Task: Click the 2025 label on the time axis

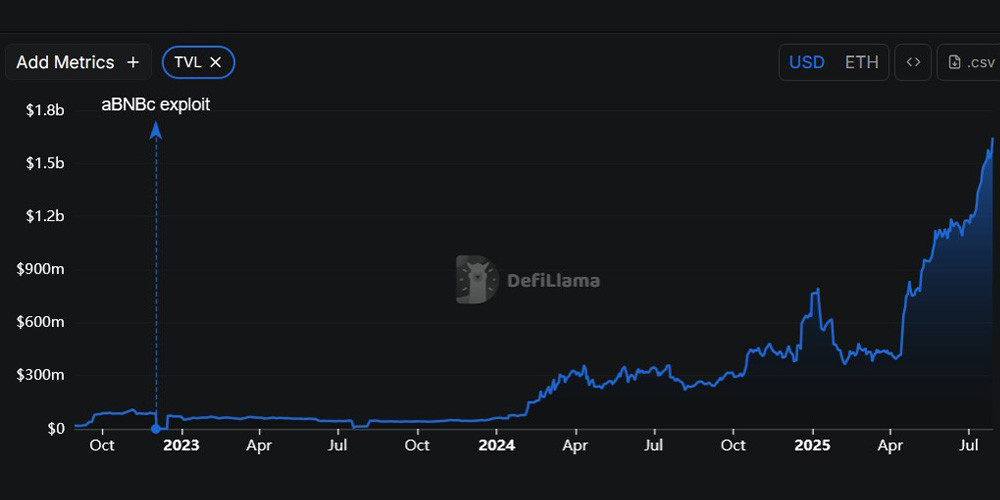Action: click(813, 445)
